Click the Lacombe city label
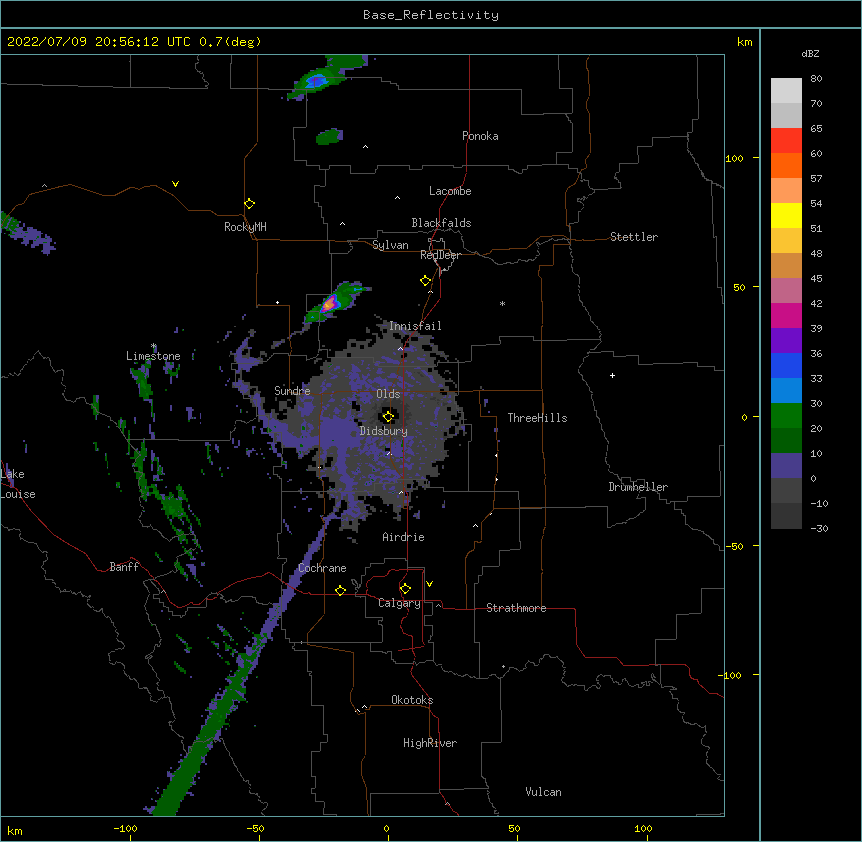862x842 pixels. tap(450, 191)
